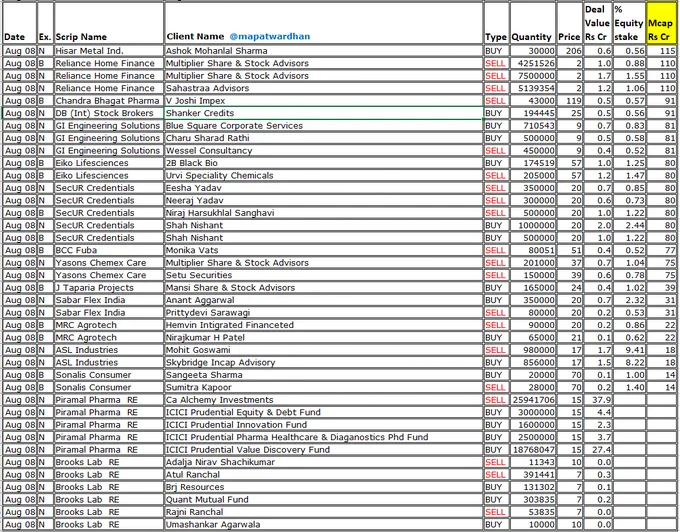Click the Hemvin Intigrated Financeted cell

[x=324, y=325]
